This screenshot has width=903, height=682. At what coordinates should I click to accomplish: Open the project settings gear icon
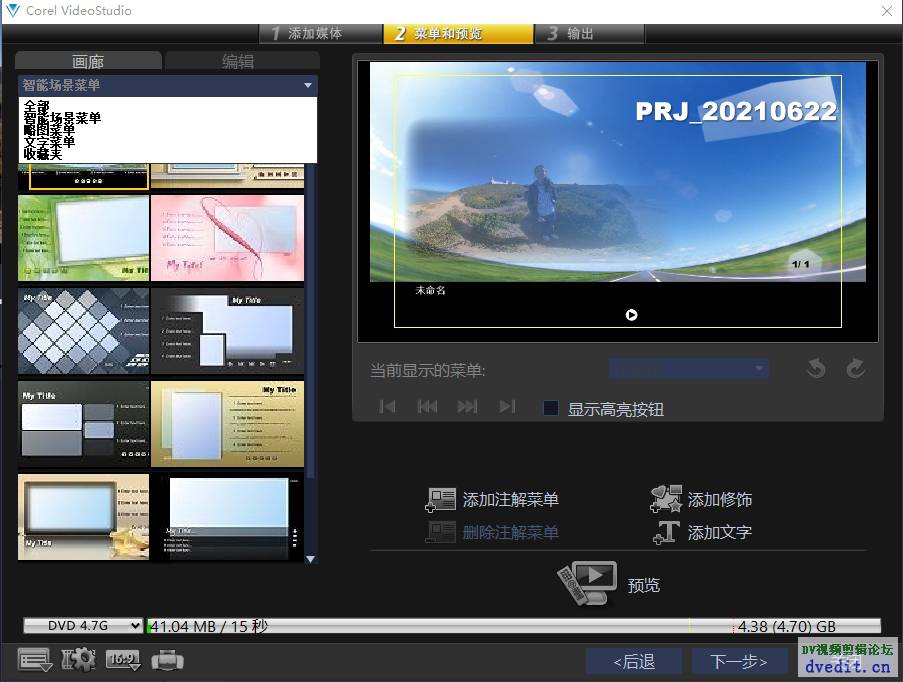coord(78,660)
